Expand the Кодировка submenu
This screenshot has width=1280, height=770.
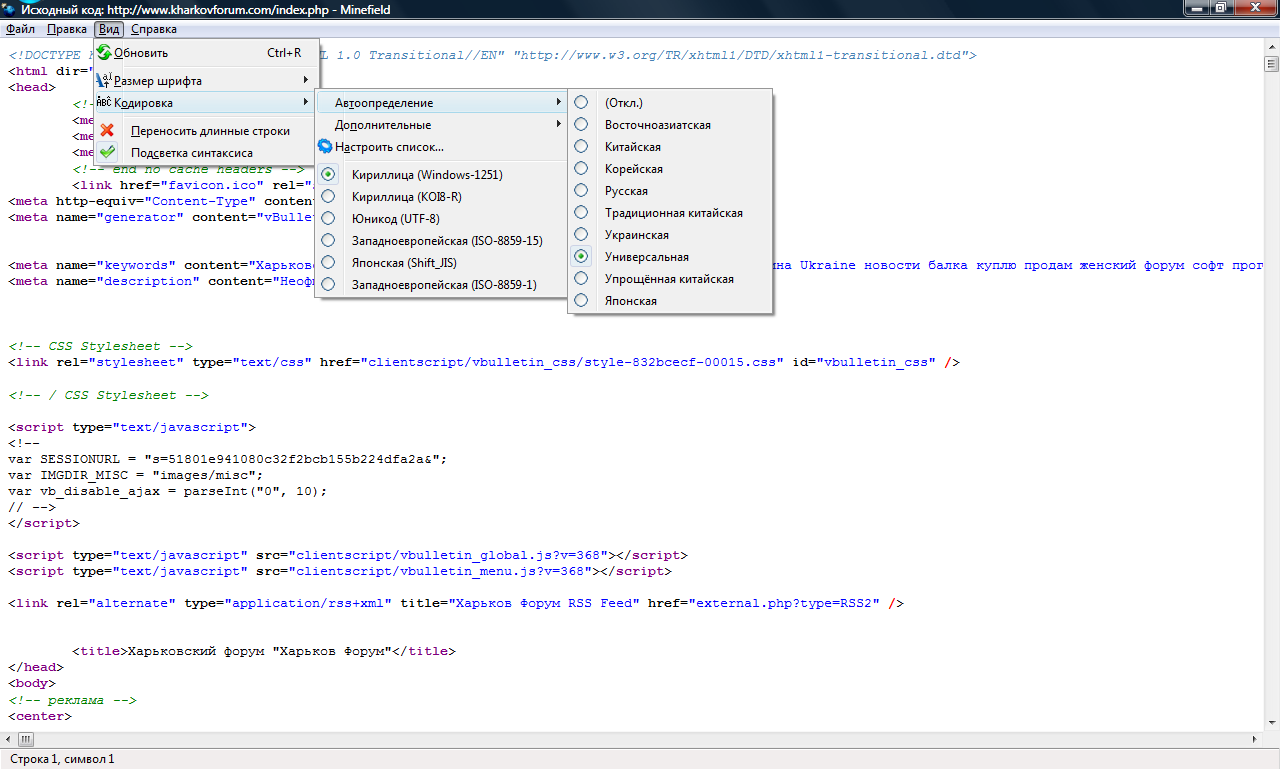click(x=206, y=103)
